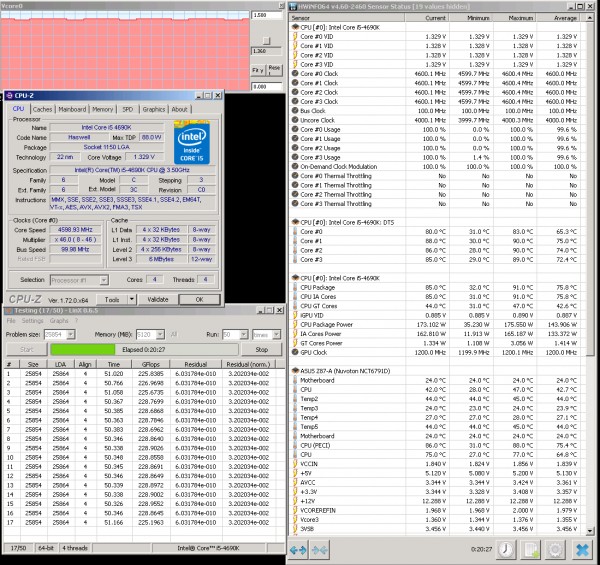
Task: Click the HWiNFO clock reset timer icon
Action: click(x=506, y=550)
